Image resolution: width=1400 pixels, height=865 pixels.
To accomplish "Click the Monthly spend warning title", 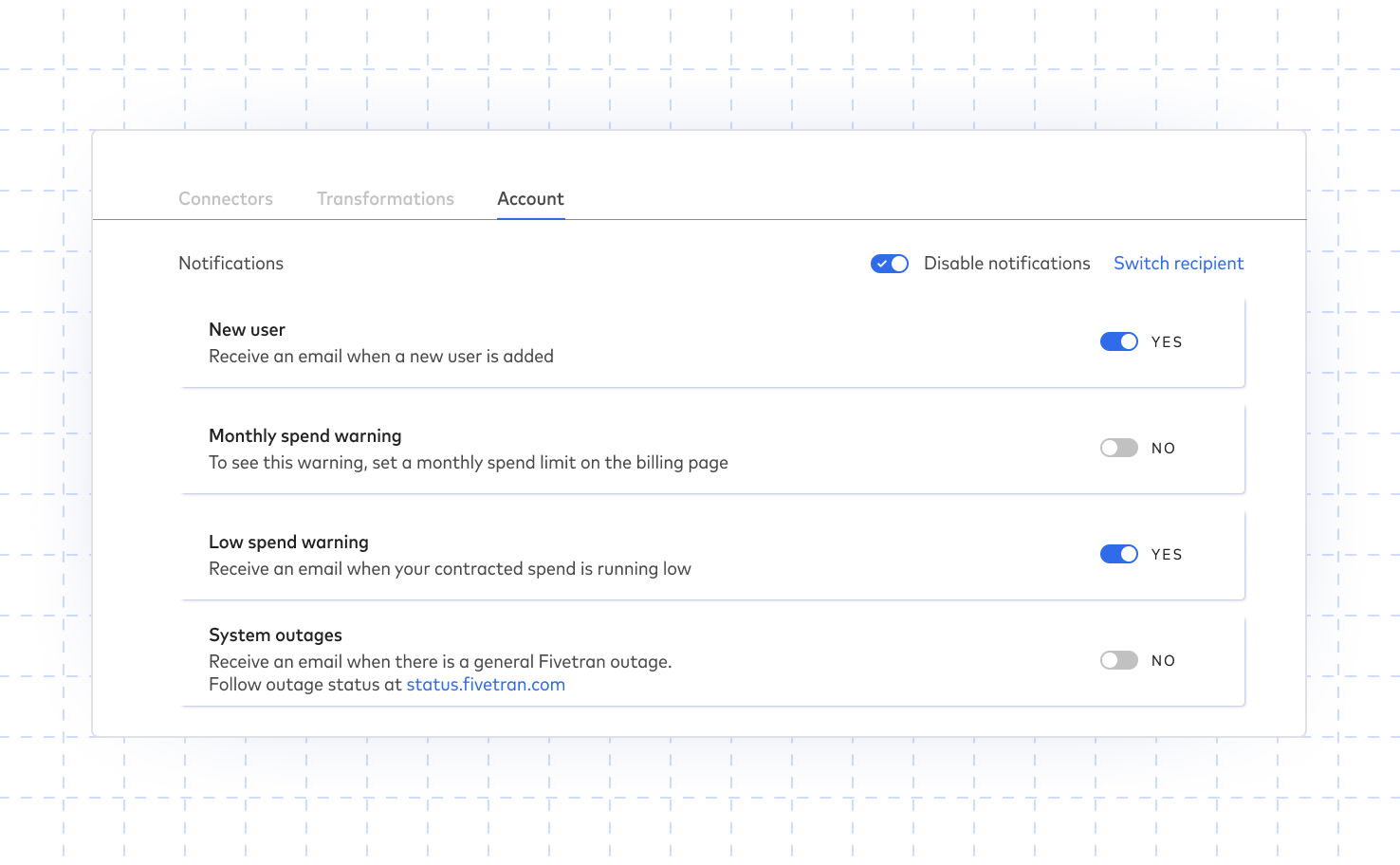I will pos(305,436).
